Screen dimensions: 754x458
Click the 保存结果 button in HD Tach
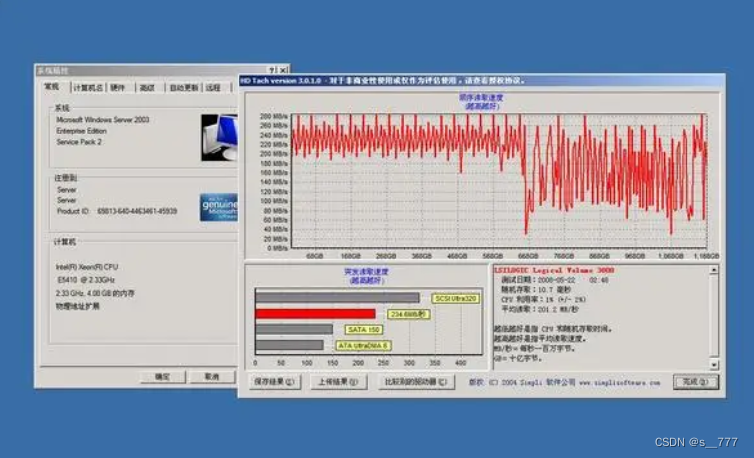click(275, 382)
